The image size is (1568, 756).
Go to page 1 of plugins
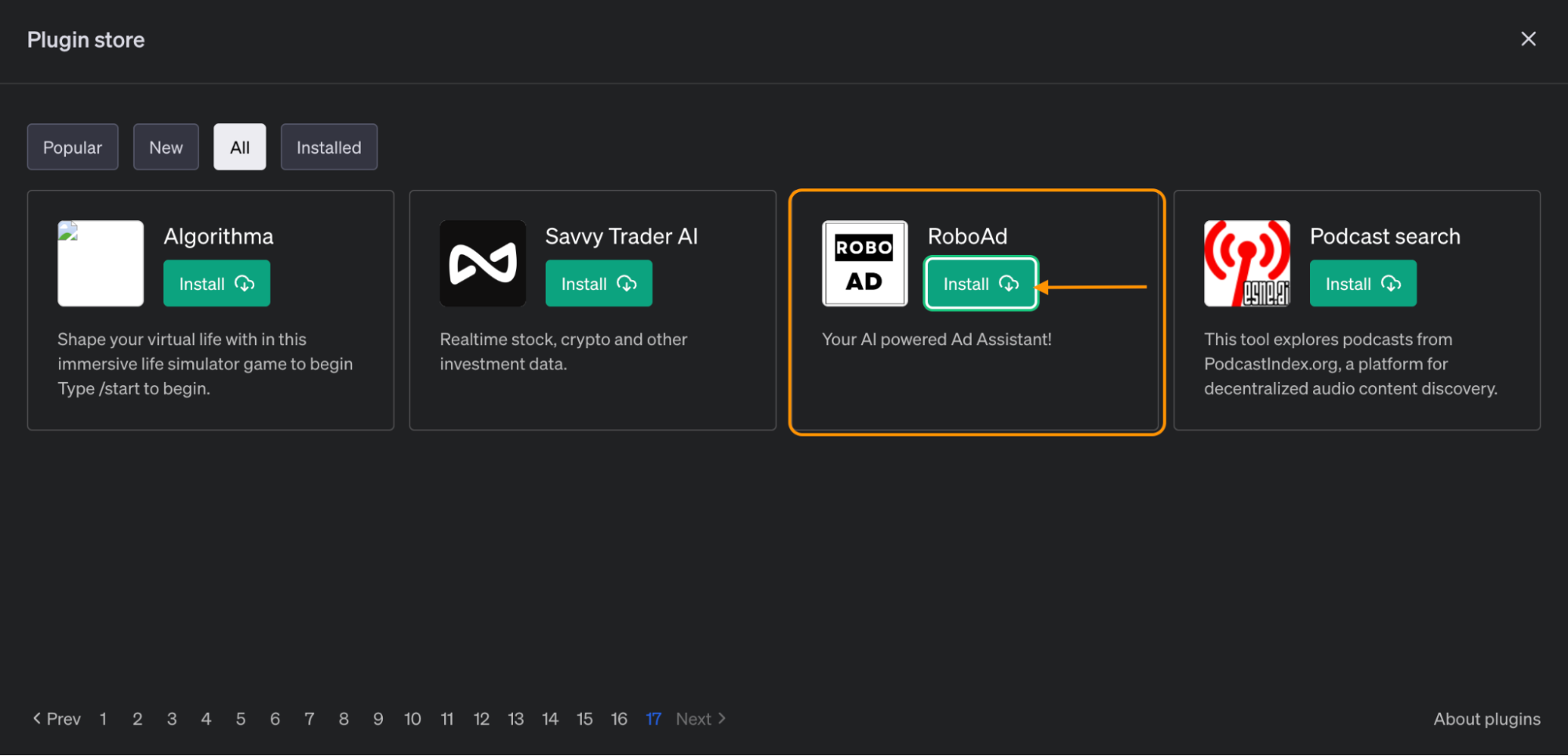tap(103, 719)
